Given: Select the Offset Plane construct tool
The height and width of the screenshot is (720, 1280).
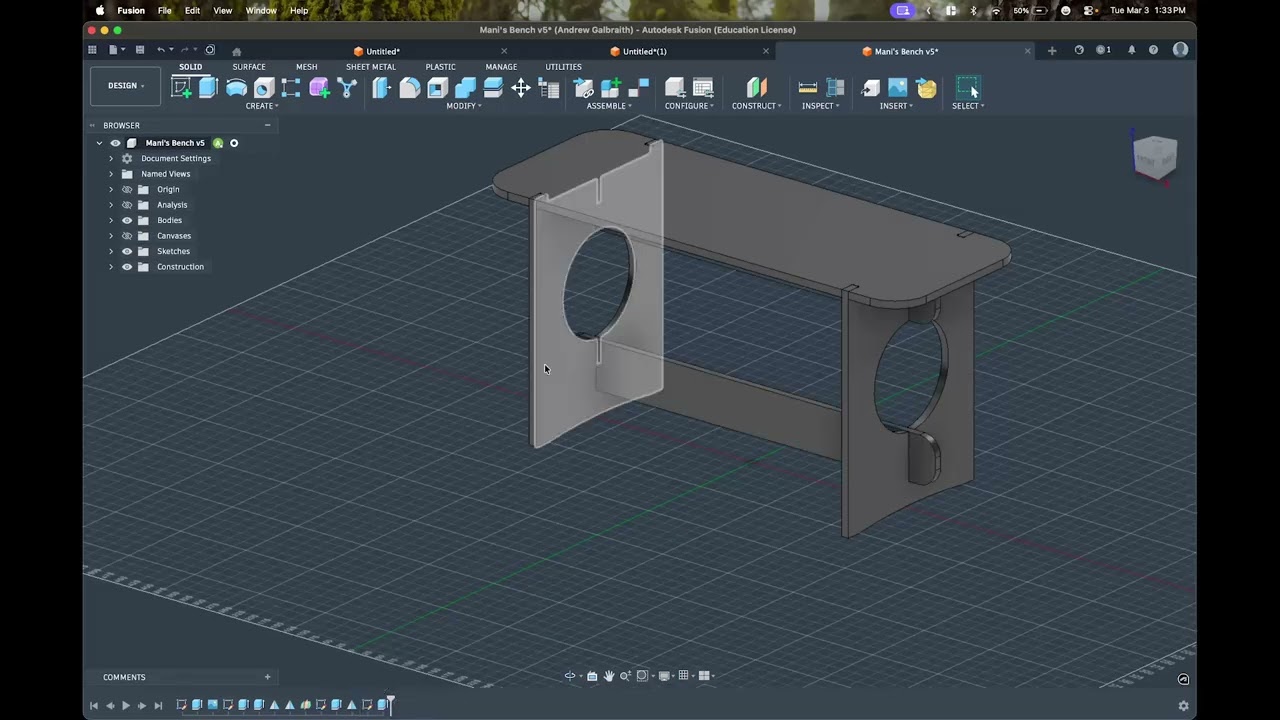Looking at the screenshot, I should pos(756,88).
